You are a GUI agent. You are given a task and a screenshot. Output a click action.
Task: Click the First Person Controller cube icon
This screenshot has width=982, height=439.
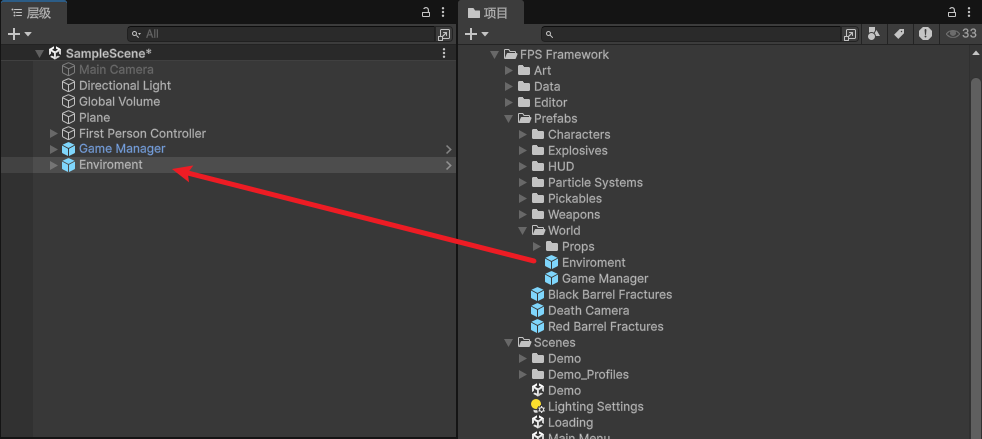tap(68, 133)
